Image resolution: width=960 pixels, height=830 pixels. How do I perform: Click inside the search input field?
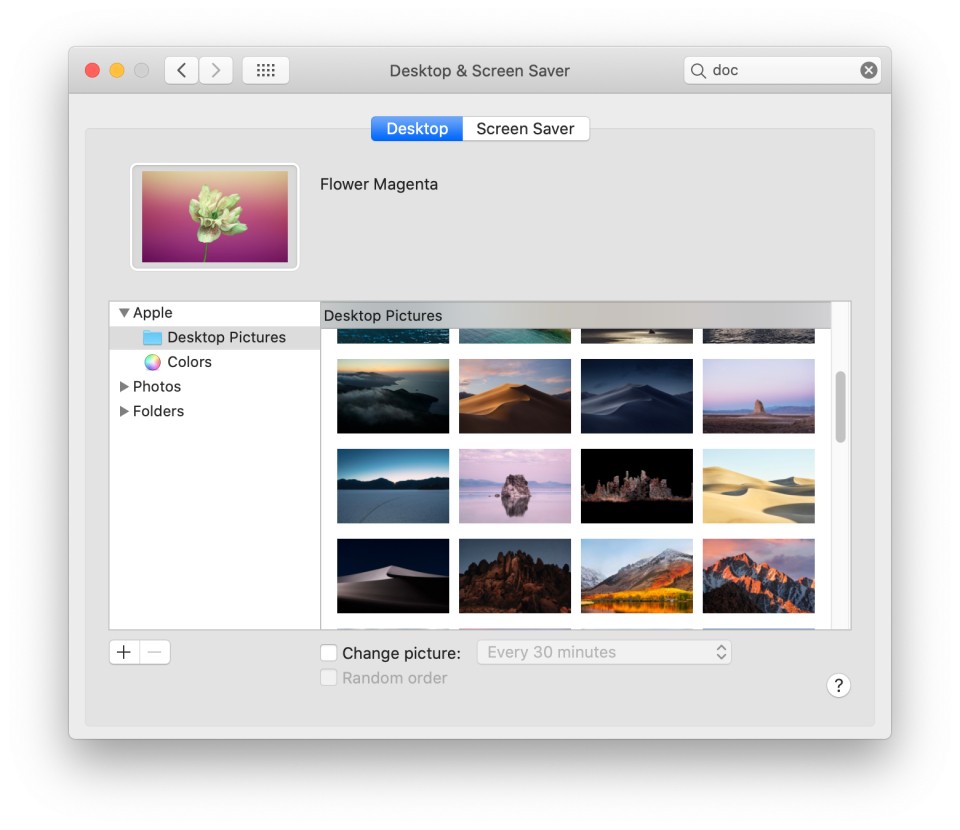pos(780,70)
